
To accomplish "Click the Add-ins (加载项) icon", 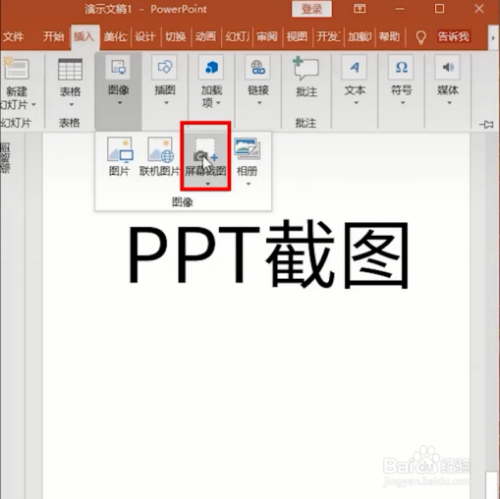I will [211, 67].
